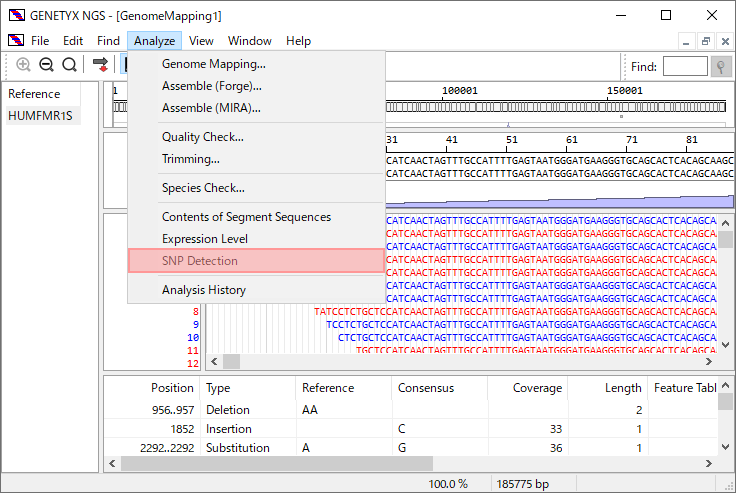Close the inner GenomeMapping1 document
The height and width of the screenshot is (493, 736).
coord(725,41)
